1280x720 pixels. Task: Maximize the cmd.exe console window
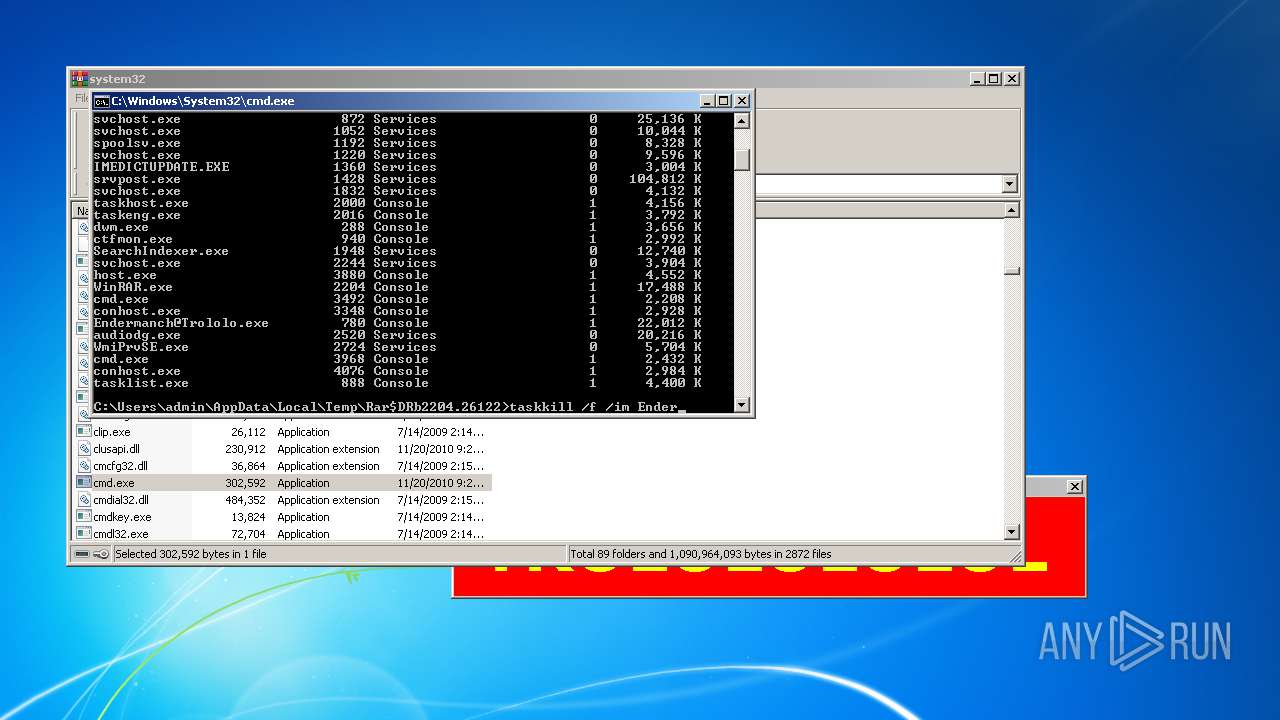tap(724, 101)
